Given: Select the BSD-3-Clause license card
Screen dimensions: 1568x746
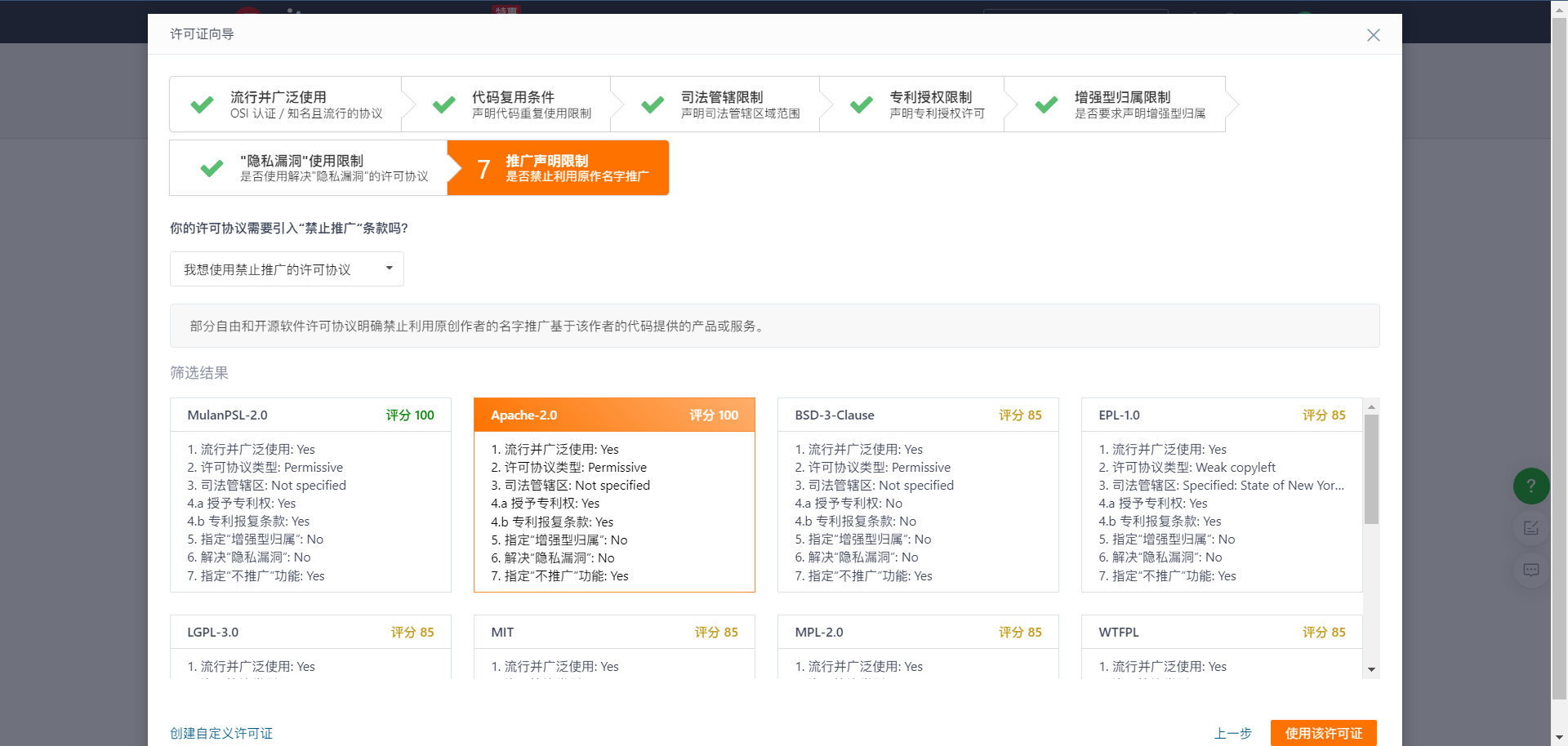Looking at the screenshot, I should click(x=918, y=495).
